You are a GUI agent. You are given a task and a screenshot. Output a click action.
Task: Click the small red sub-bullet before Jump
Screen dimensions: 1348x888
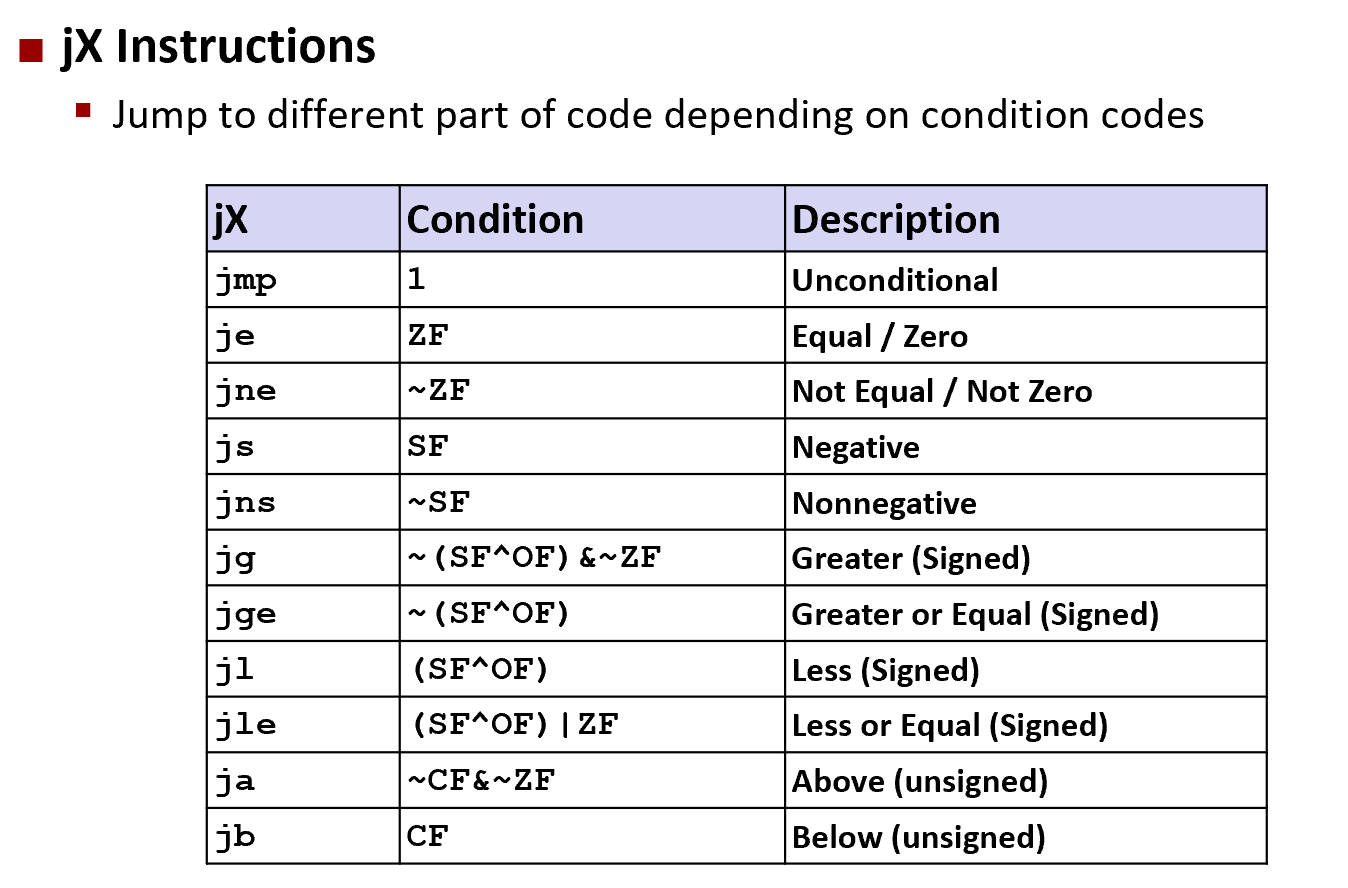tap(83, 108)
